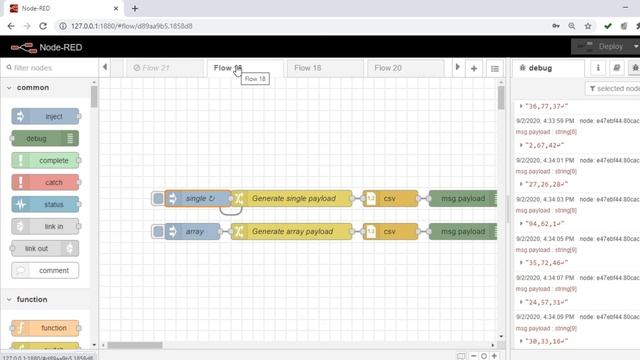Select the comment node in palette
Screen dimensions: 640x360
click(45, 270)
